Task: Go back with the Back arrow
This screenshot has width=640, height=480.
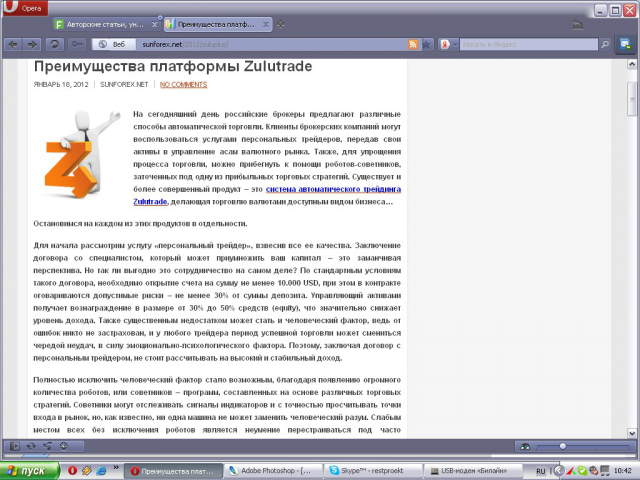Action: (13, 44)
